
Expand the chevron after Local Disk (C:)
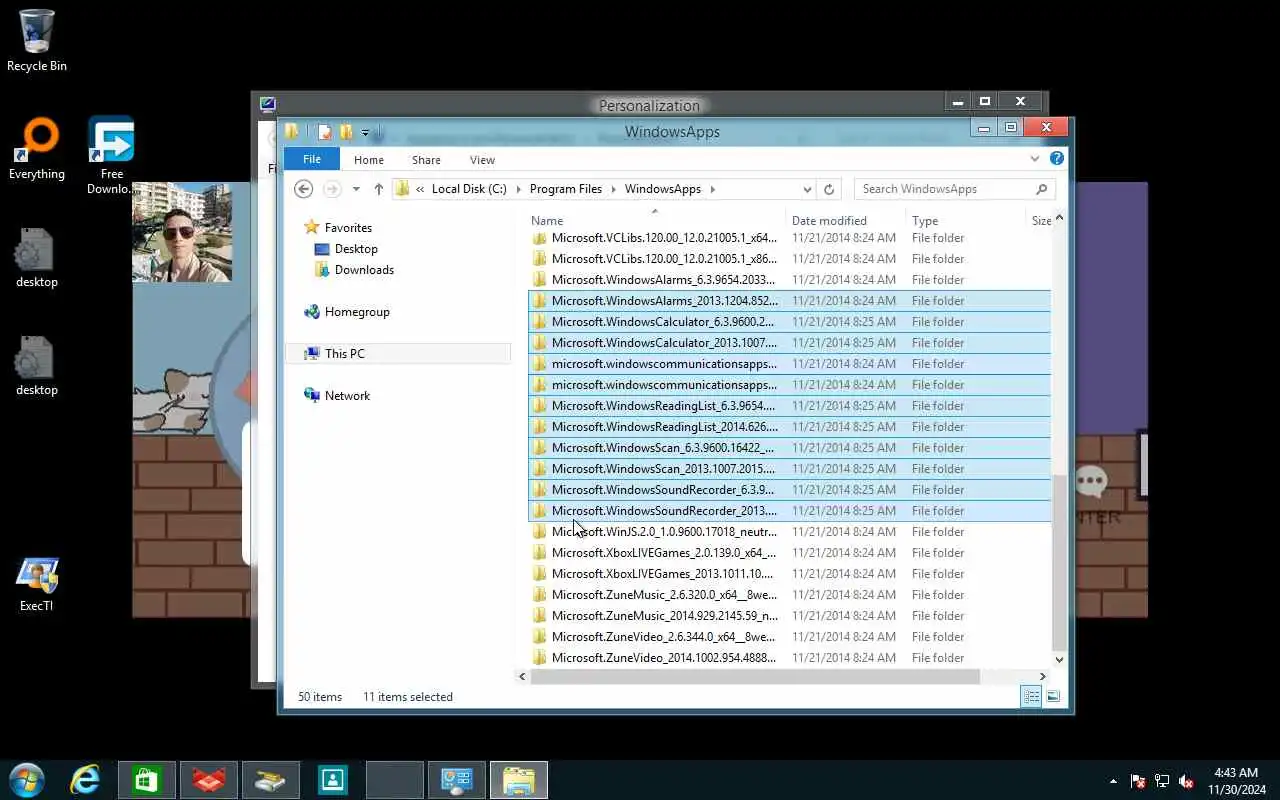518,189
